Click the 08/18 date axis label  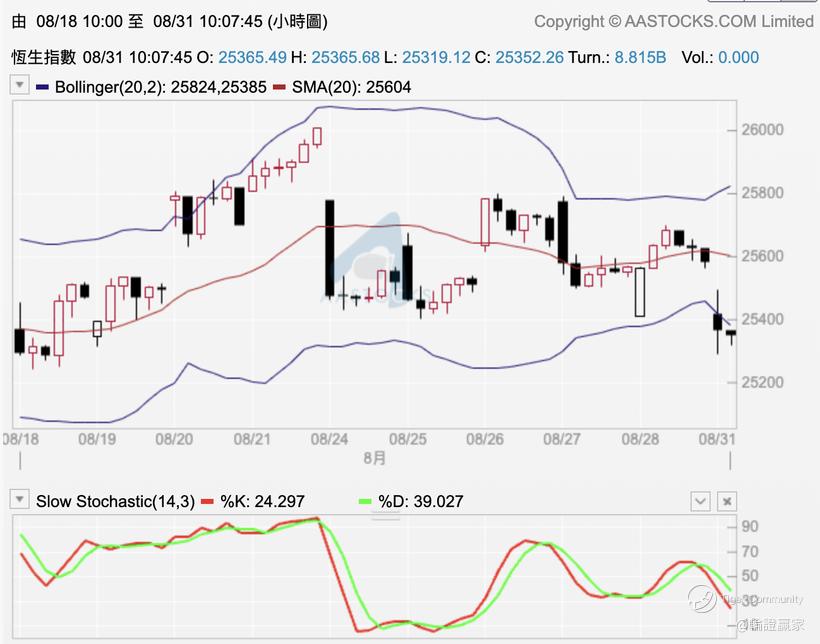21,438
